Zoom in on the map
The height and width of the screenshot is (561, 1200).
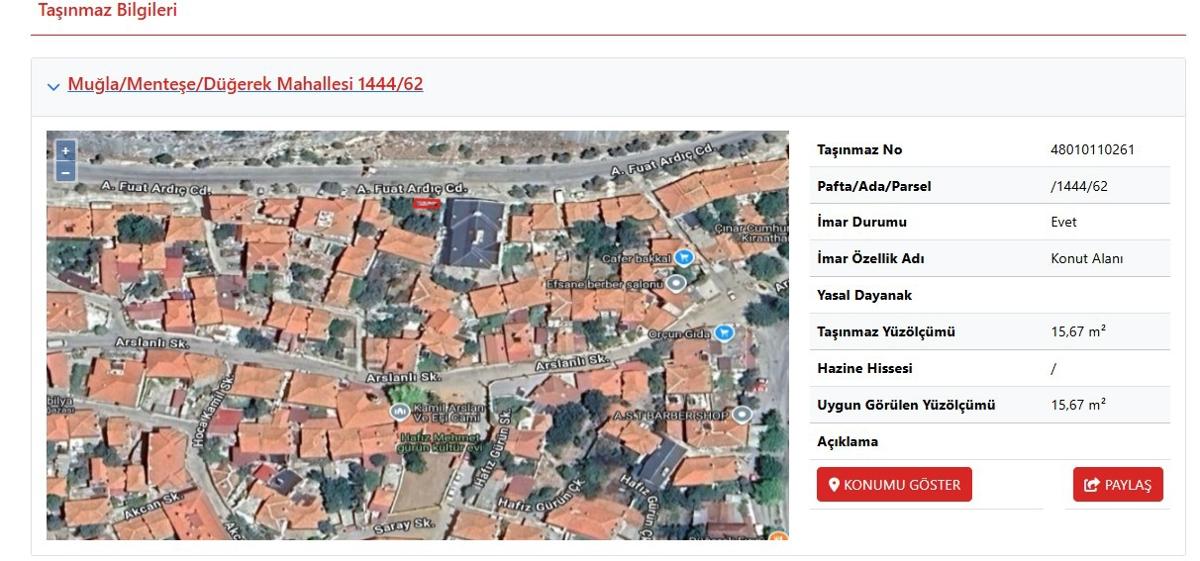66,151
